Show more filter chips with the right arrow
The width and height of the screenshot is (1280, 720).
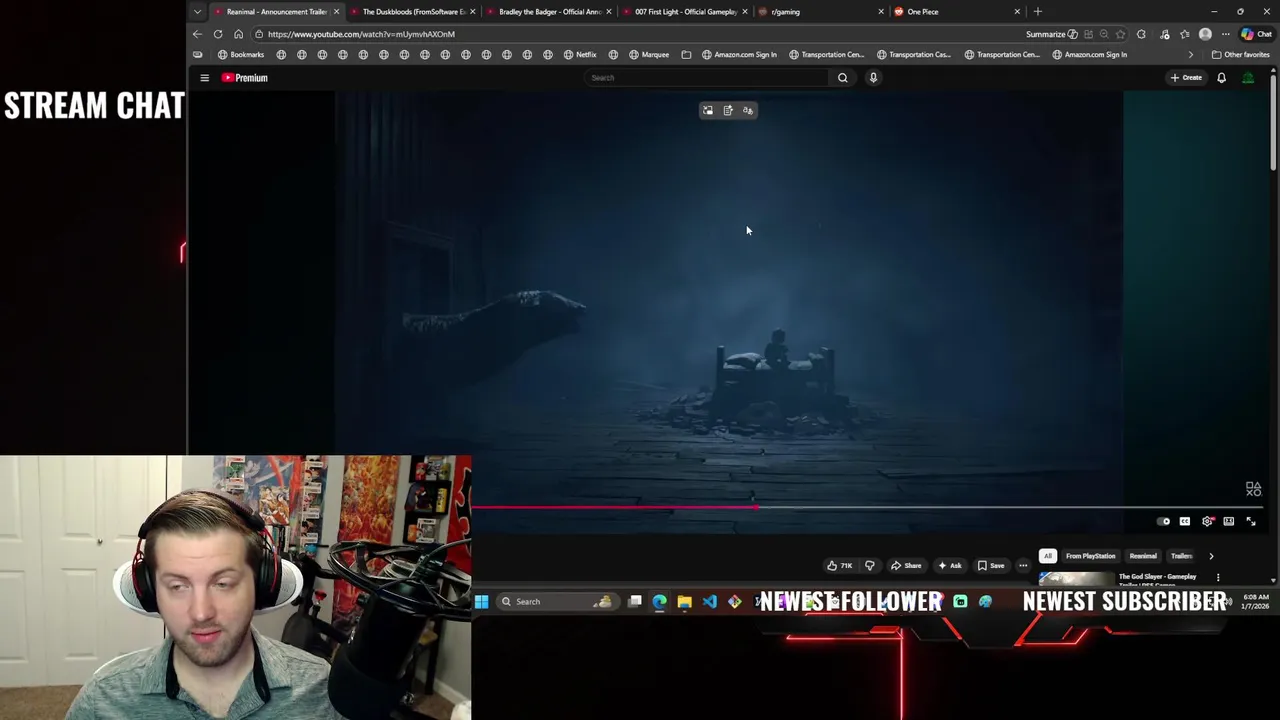click(1211, 556)
